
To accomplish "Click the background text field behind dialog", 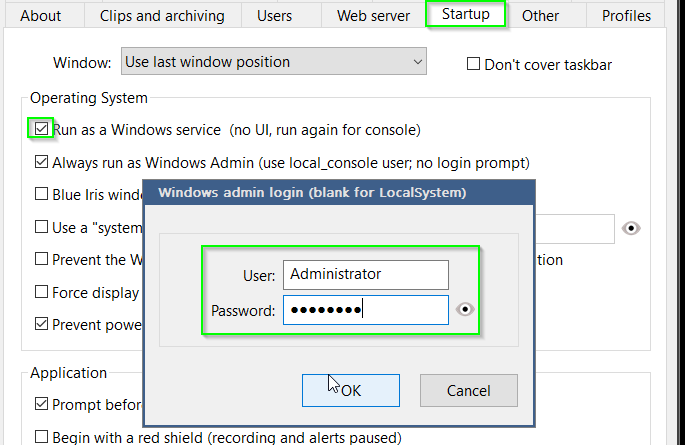I will pos(575,229).
